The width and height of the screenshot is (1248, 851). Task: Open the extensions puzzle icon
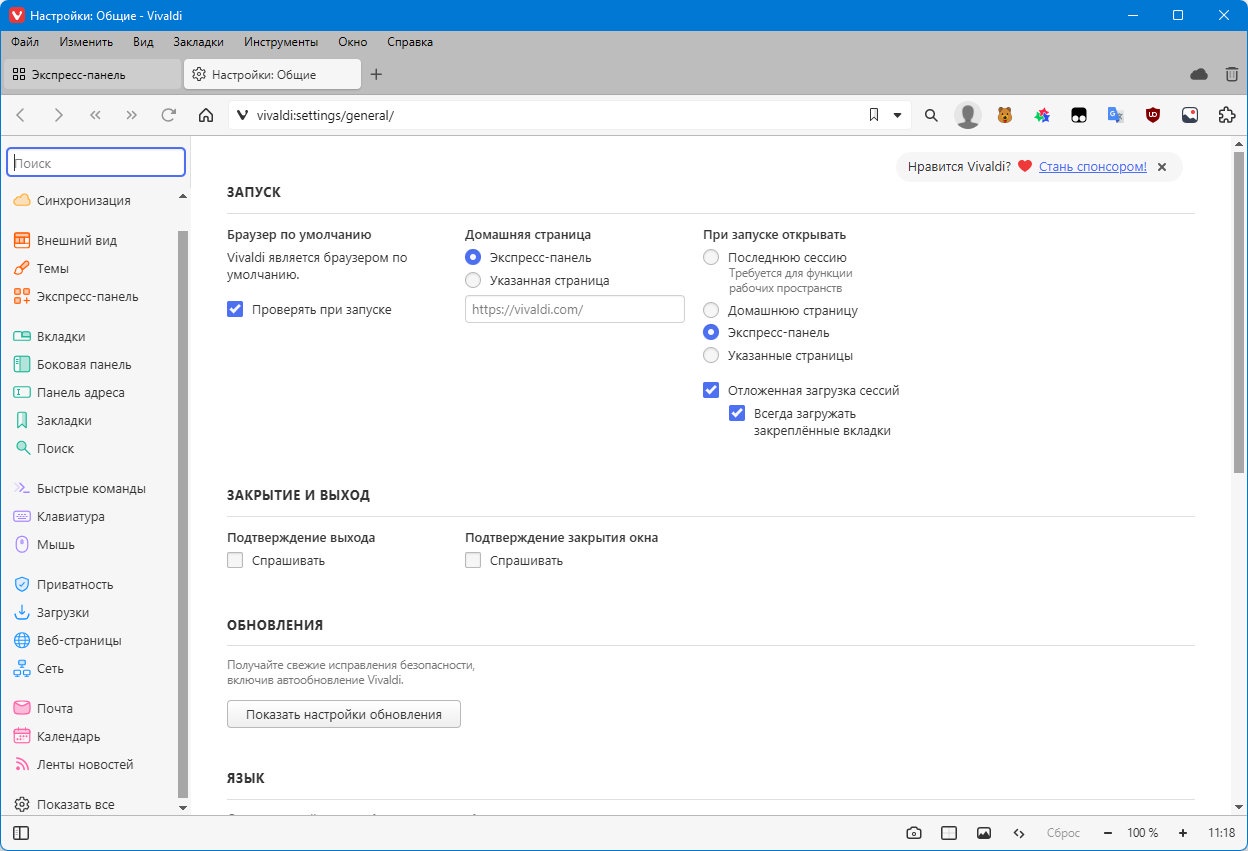[1227, 115]
